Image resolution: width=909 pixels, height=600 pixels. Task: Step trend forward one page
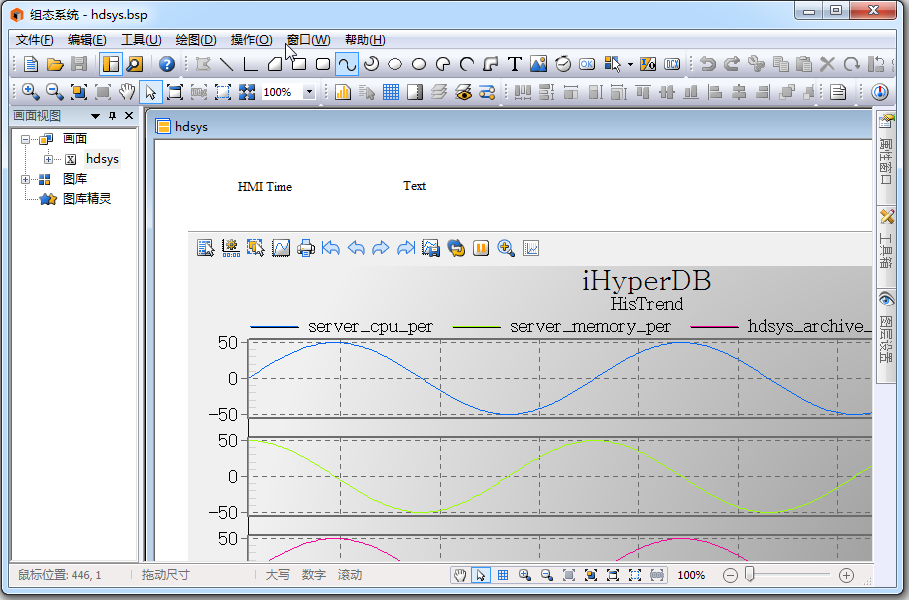(x=380, y=248)
